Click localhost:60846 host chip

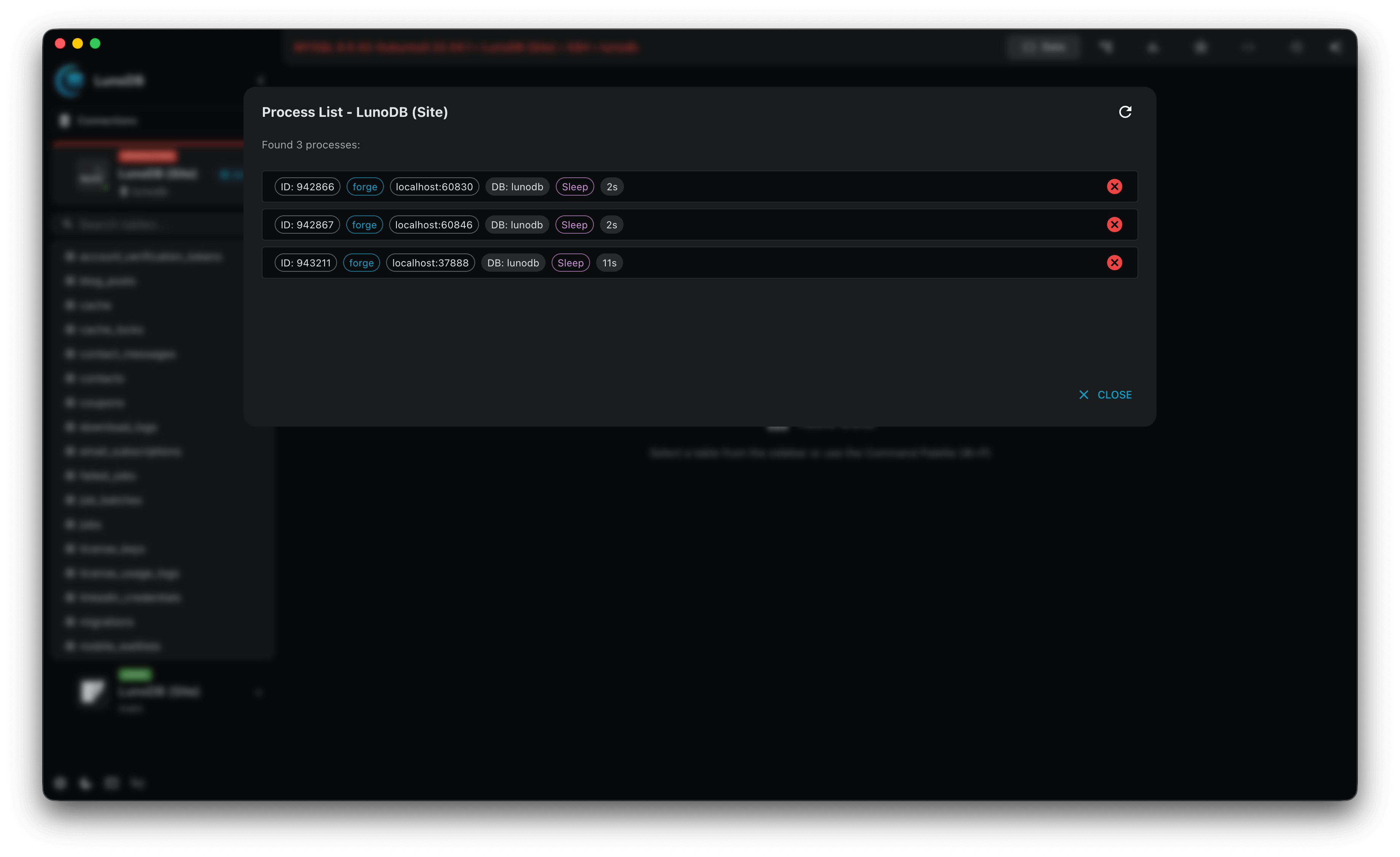click(x=434, y=225)
